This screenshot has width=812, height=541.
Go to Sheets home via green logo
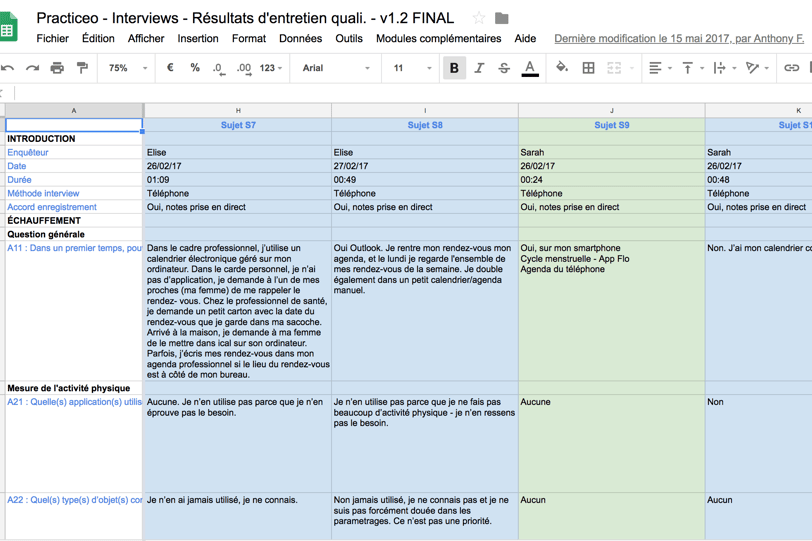(x=8, y=26)
